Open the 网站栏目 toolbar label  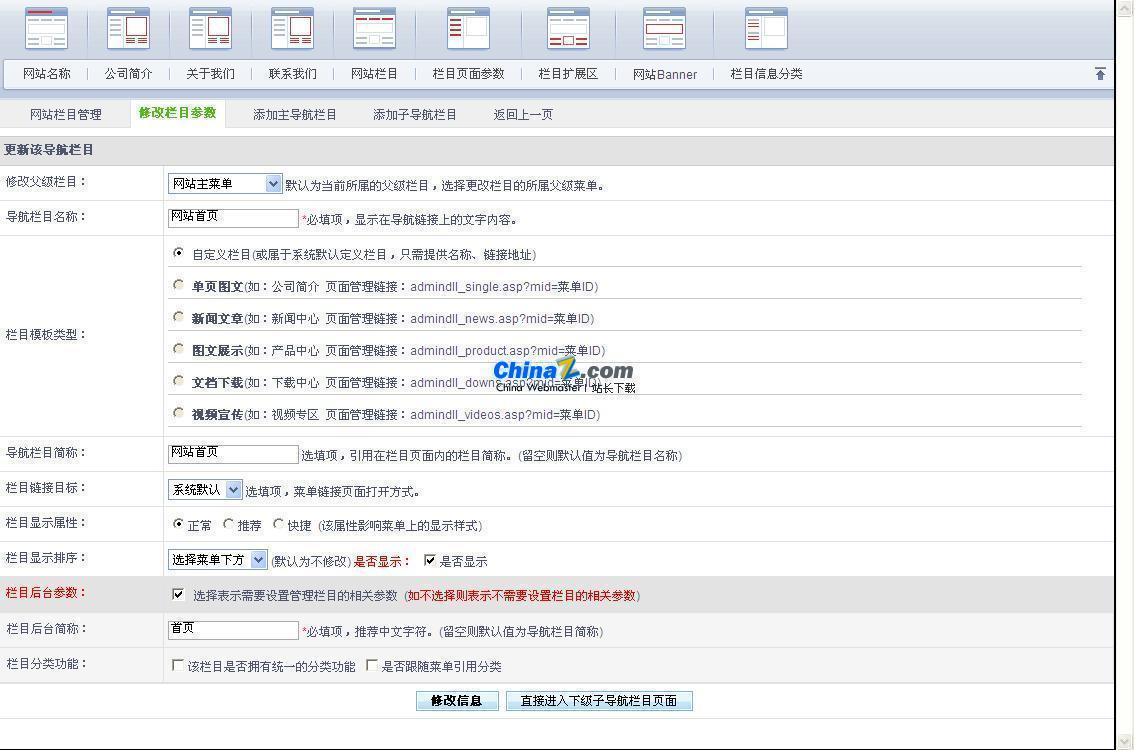[x=374, y=74]
